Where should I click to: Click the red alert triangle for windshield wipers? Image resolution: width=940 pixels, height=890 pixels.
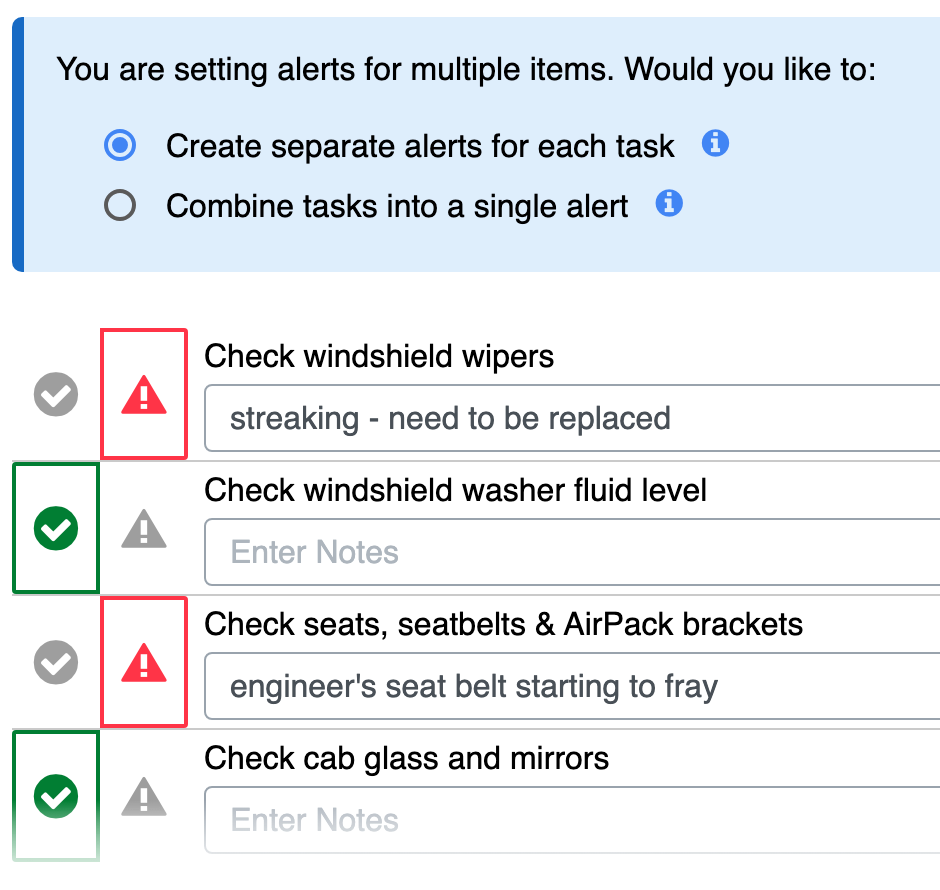[x=144, y=395]
